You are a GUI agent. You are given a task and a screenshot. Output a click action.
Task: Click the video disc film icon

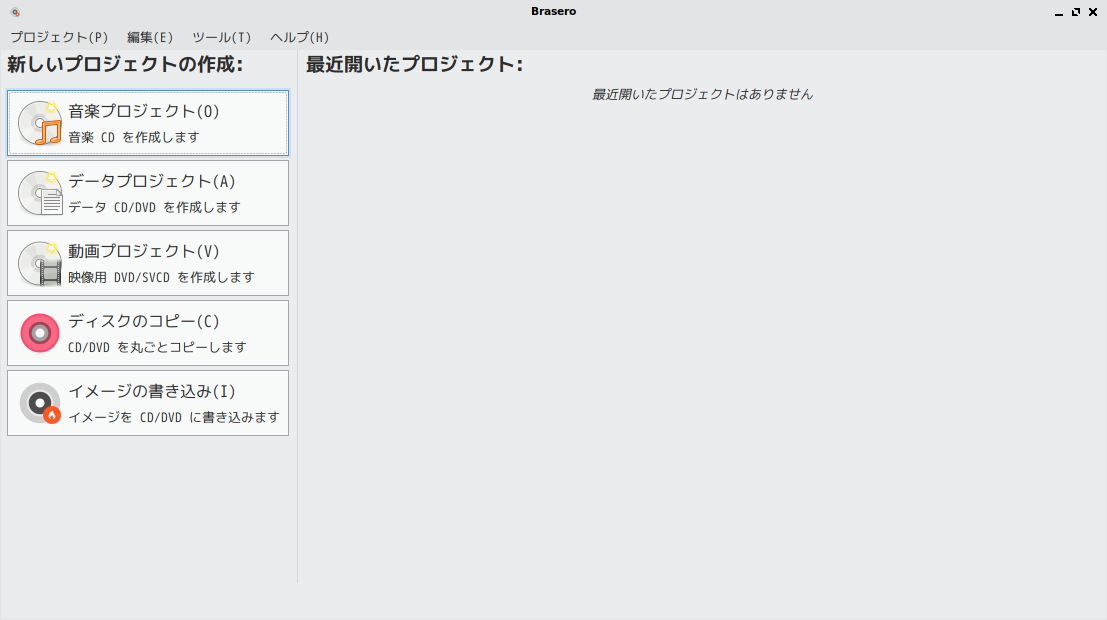point(40,263)
